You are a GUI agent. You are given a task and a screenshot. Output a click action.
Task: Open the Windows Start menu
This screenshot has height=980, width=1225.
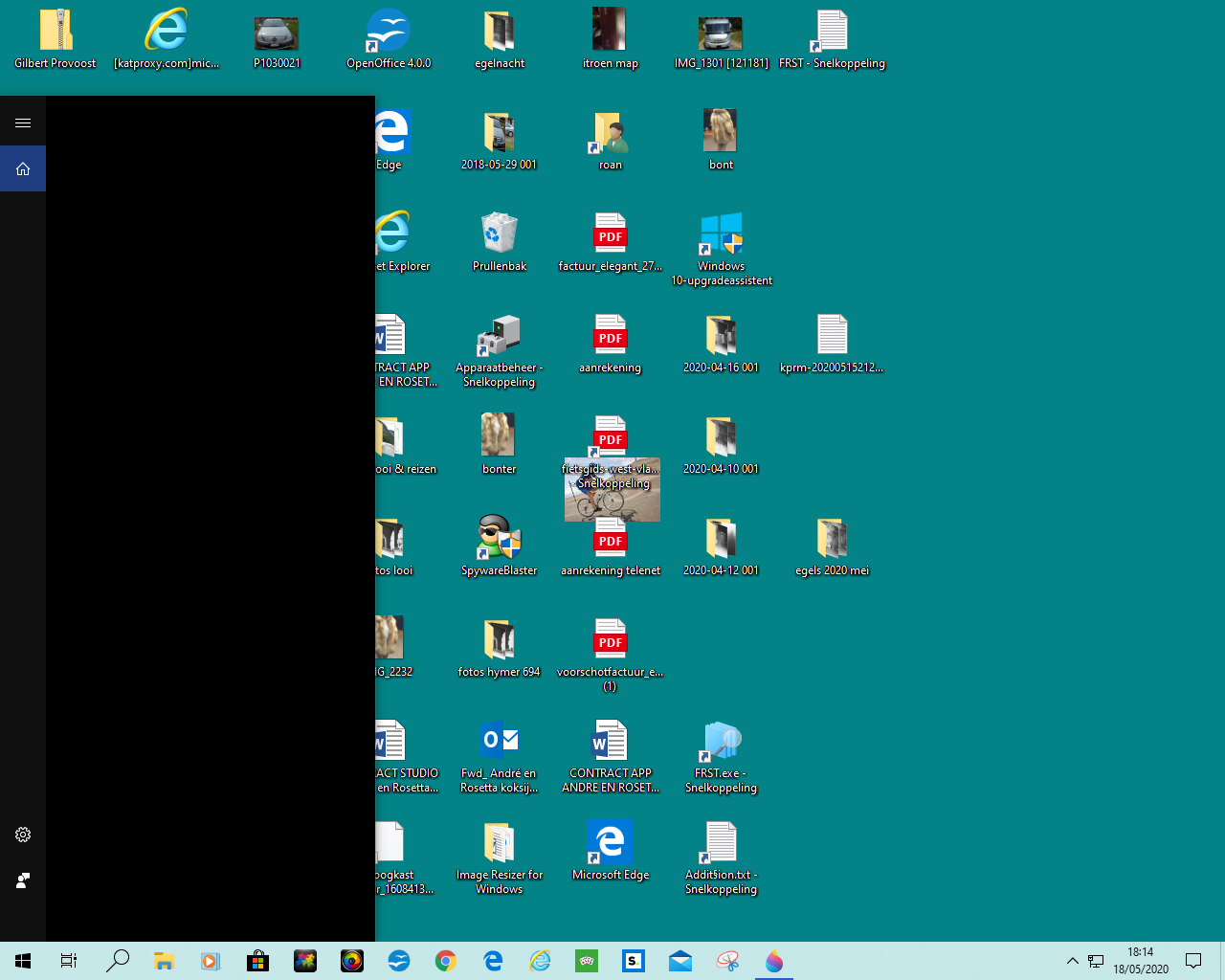23,961
